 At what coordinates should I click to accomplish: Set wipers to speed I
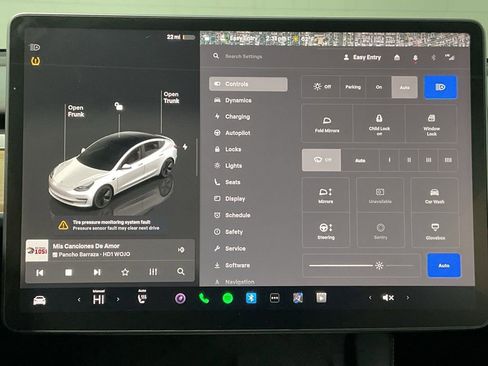pyautogui.click(x=389, y=160)
